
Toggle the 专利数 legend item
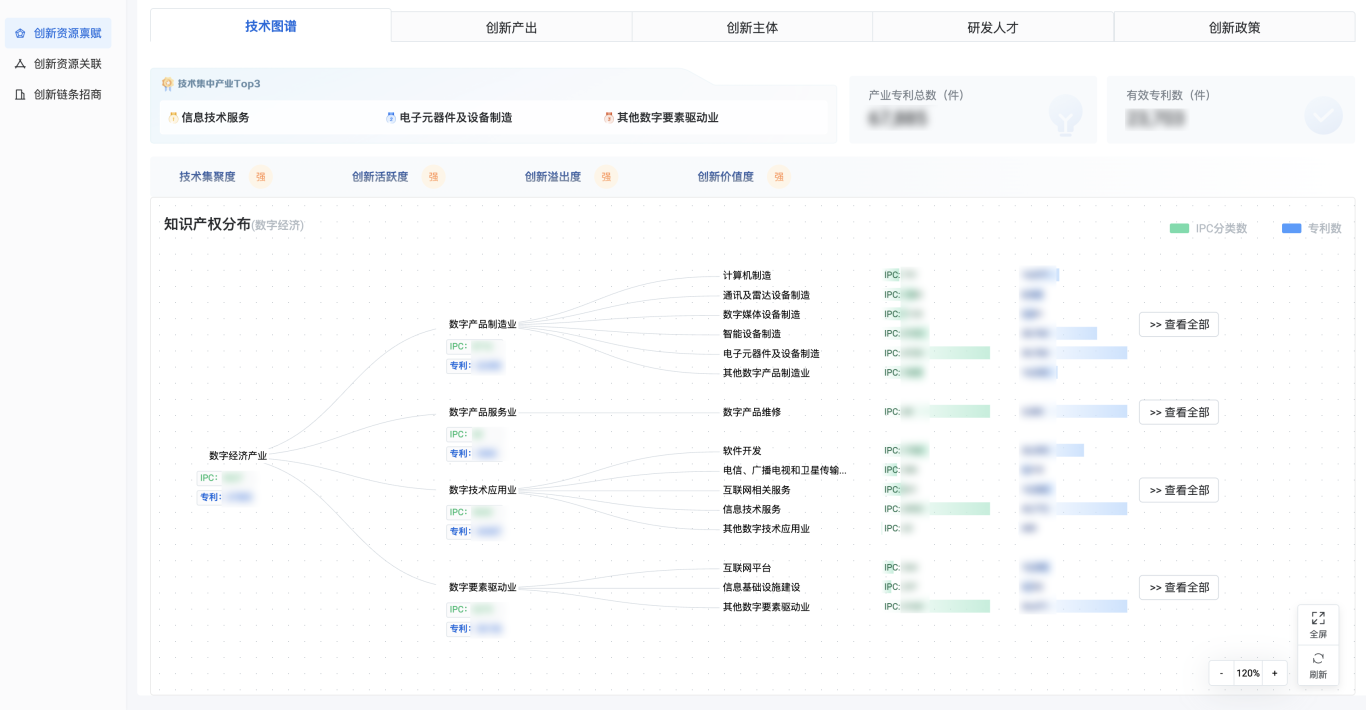pos(1311,228)
